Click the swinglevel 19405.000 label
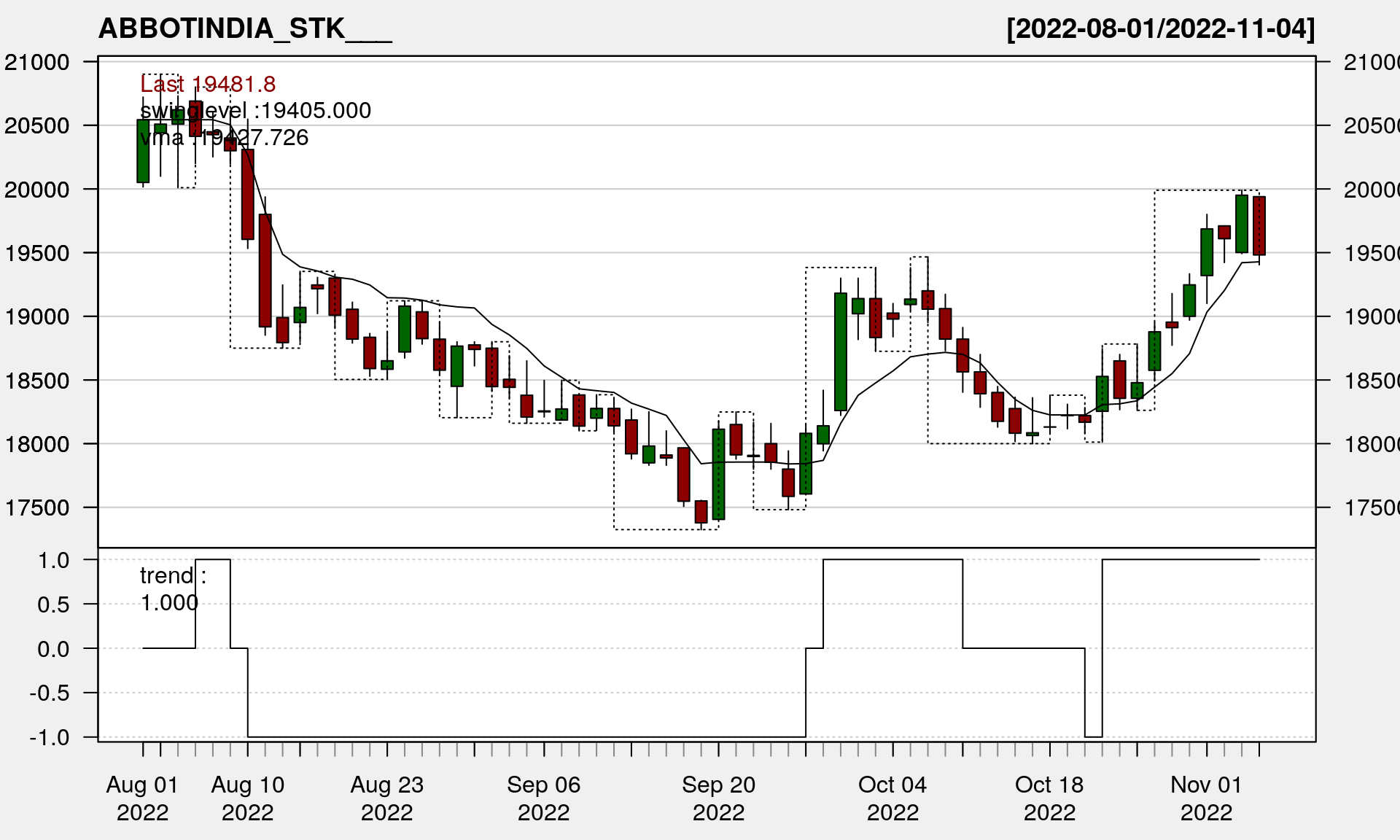This screenshot has height=840, width=1400. [x=255, y=111]
